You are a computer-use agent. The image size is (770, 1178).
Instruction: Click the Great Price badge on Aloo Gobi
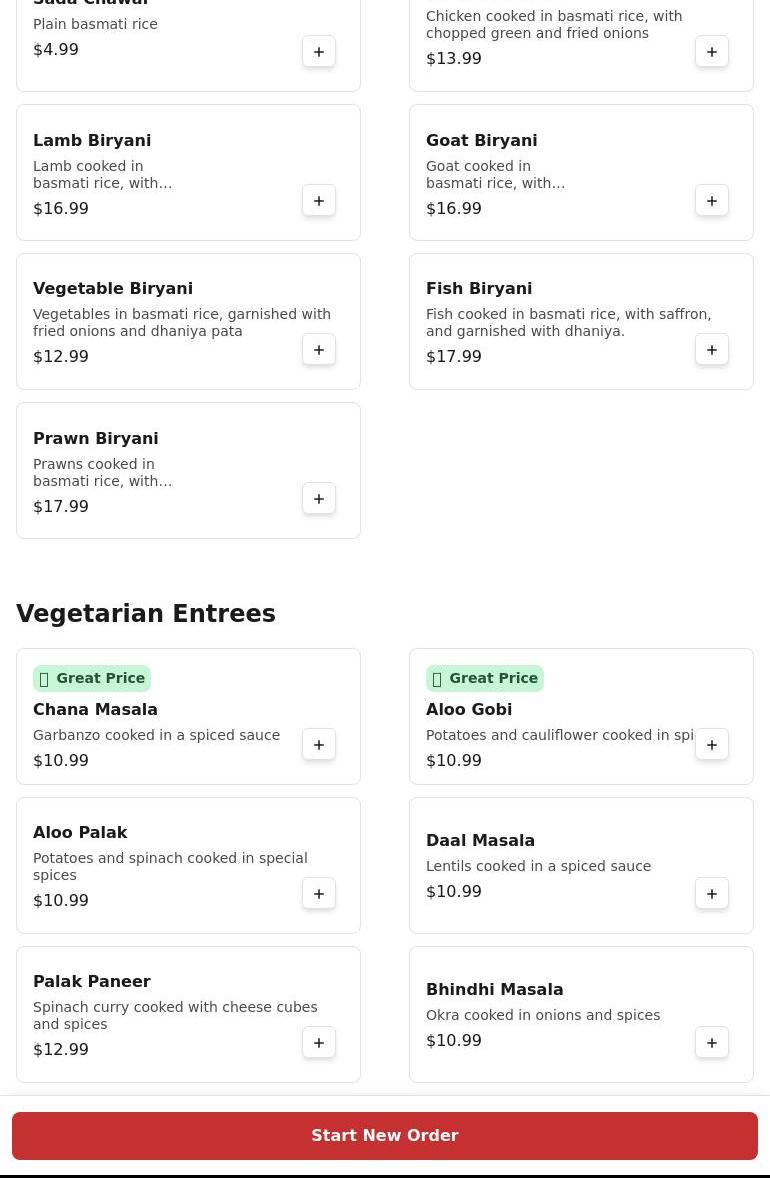(x=485, y=679)
